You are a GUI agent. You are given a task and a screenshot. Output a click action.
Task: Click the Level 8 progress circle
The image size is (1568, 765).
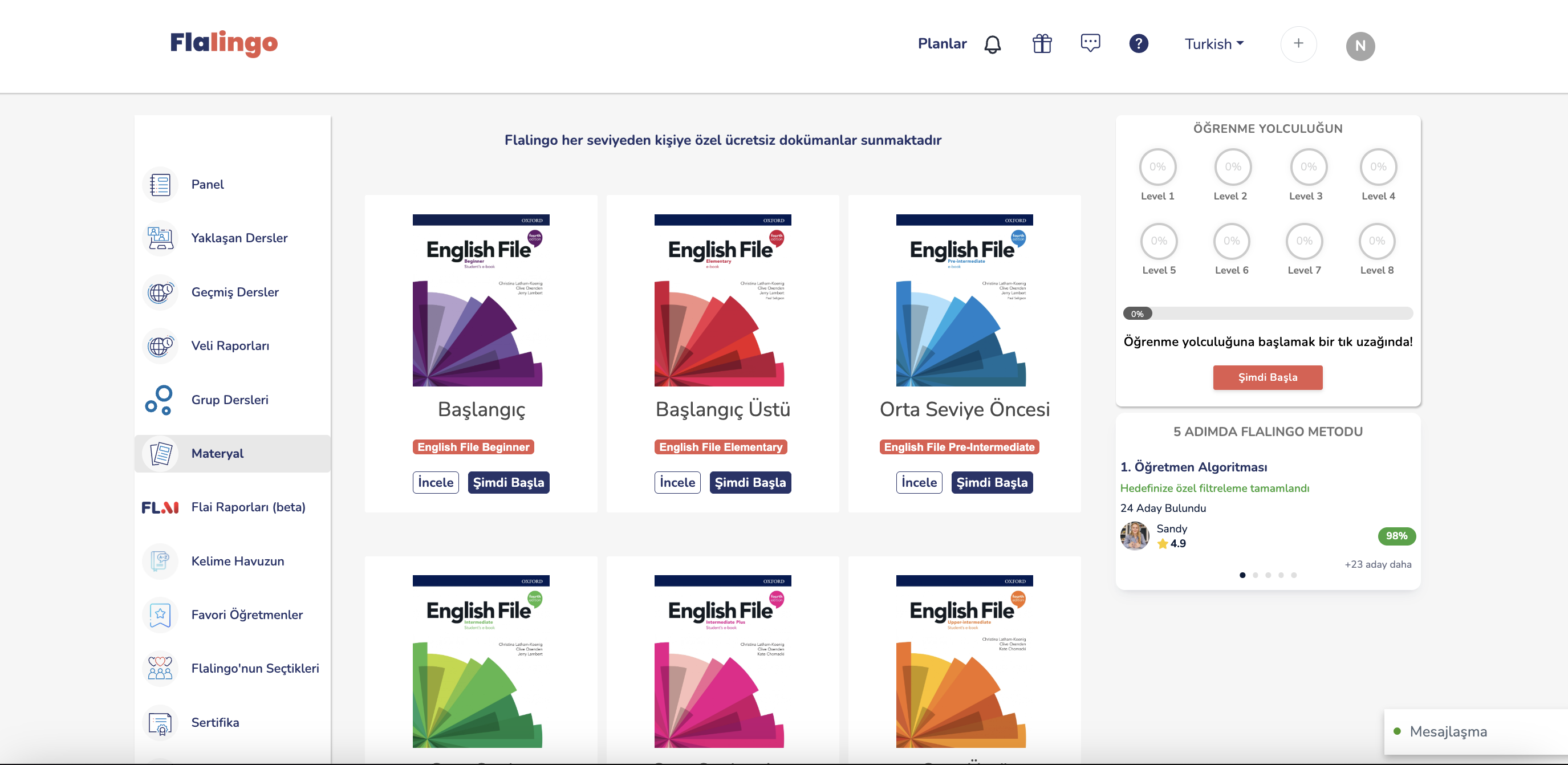click(x=1376, y=241)
